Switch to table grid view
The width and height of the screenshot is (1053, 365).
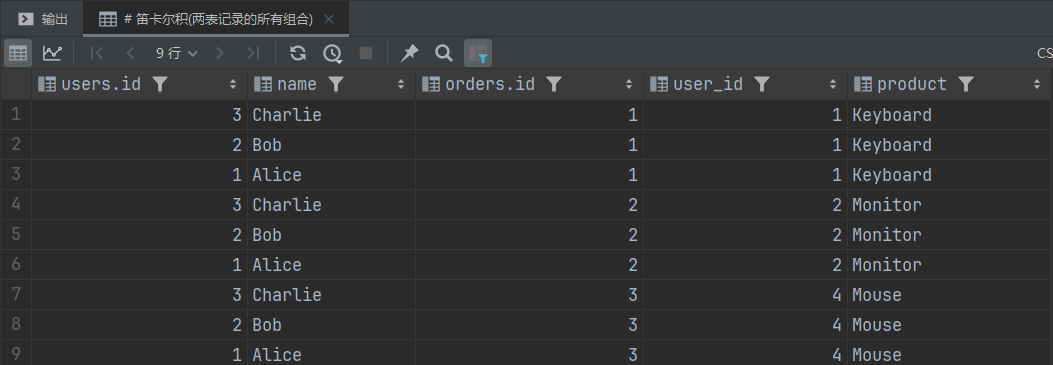pyautogui.click(x=18, y=53)
